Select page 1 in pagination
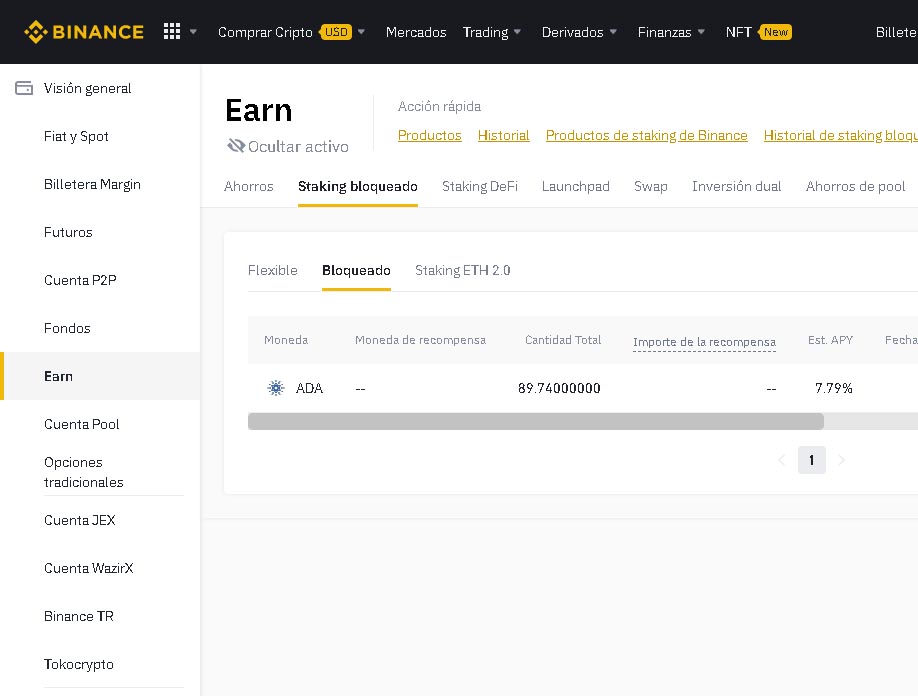918x696 pixels. 811,460
